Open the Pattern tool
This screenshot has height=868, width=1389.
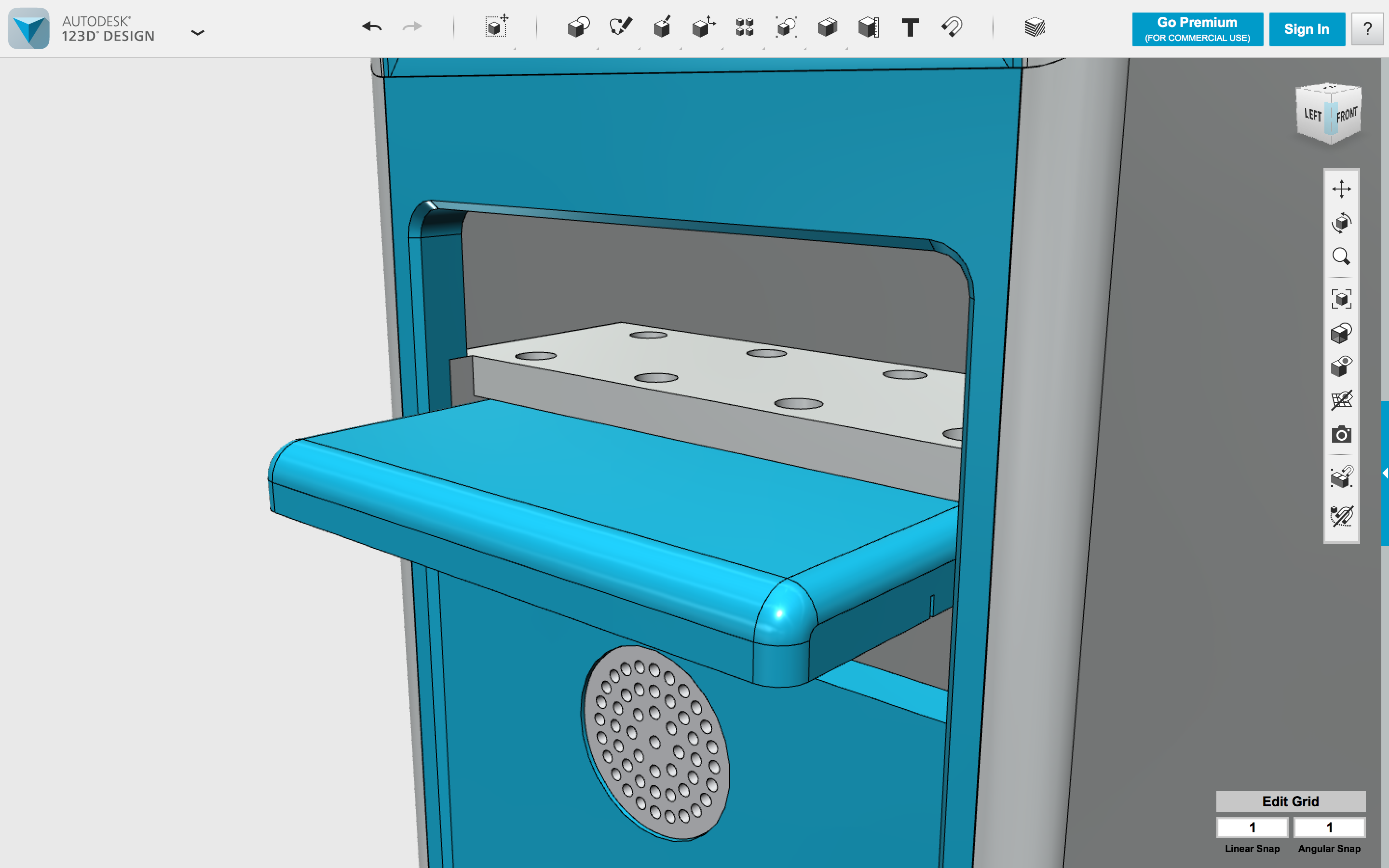point(745,27)
